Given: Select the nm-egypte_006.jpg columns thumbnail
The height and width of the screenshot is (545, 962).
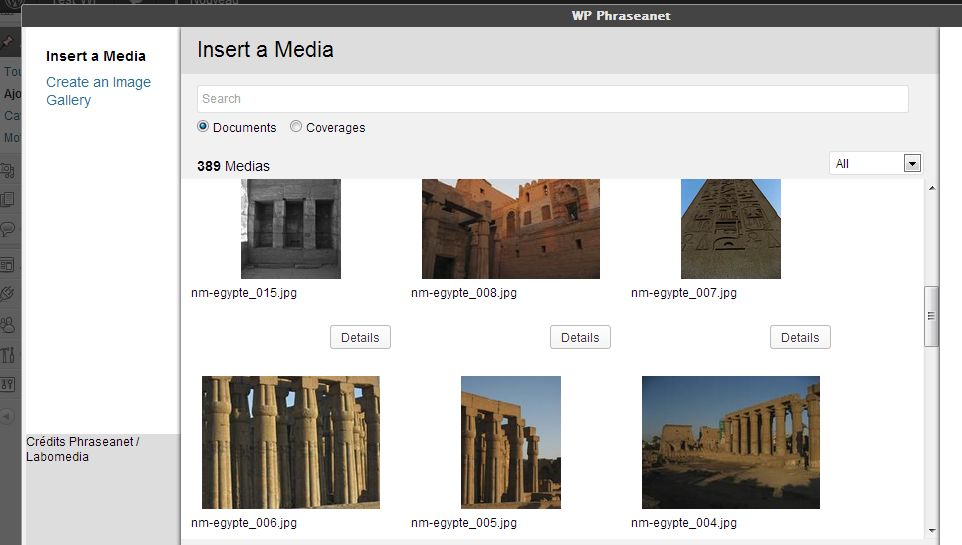Looking at the screenshot, I should tap(290, 442).
